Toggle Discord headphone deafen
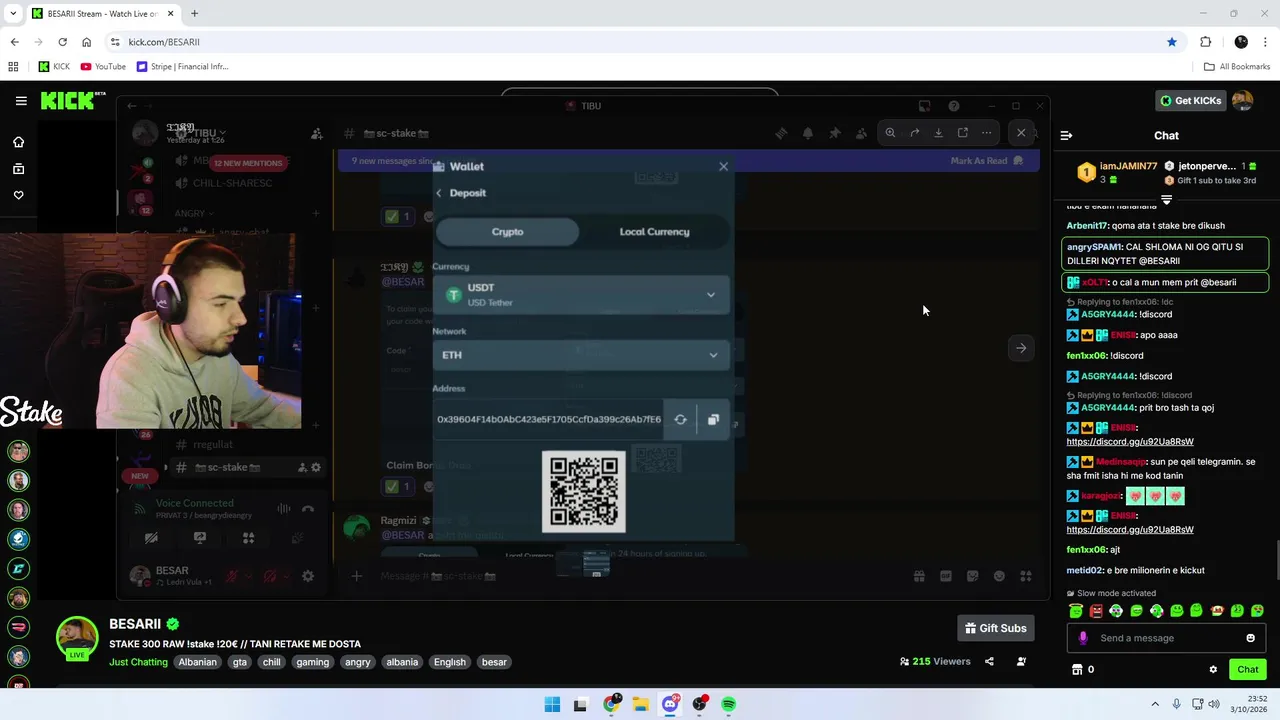 coord(269,576)
